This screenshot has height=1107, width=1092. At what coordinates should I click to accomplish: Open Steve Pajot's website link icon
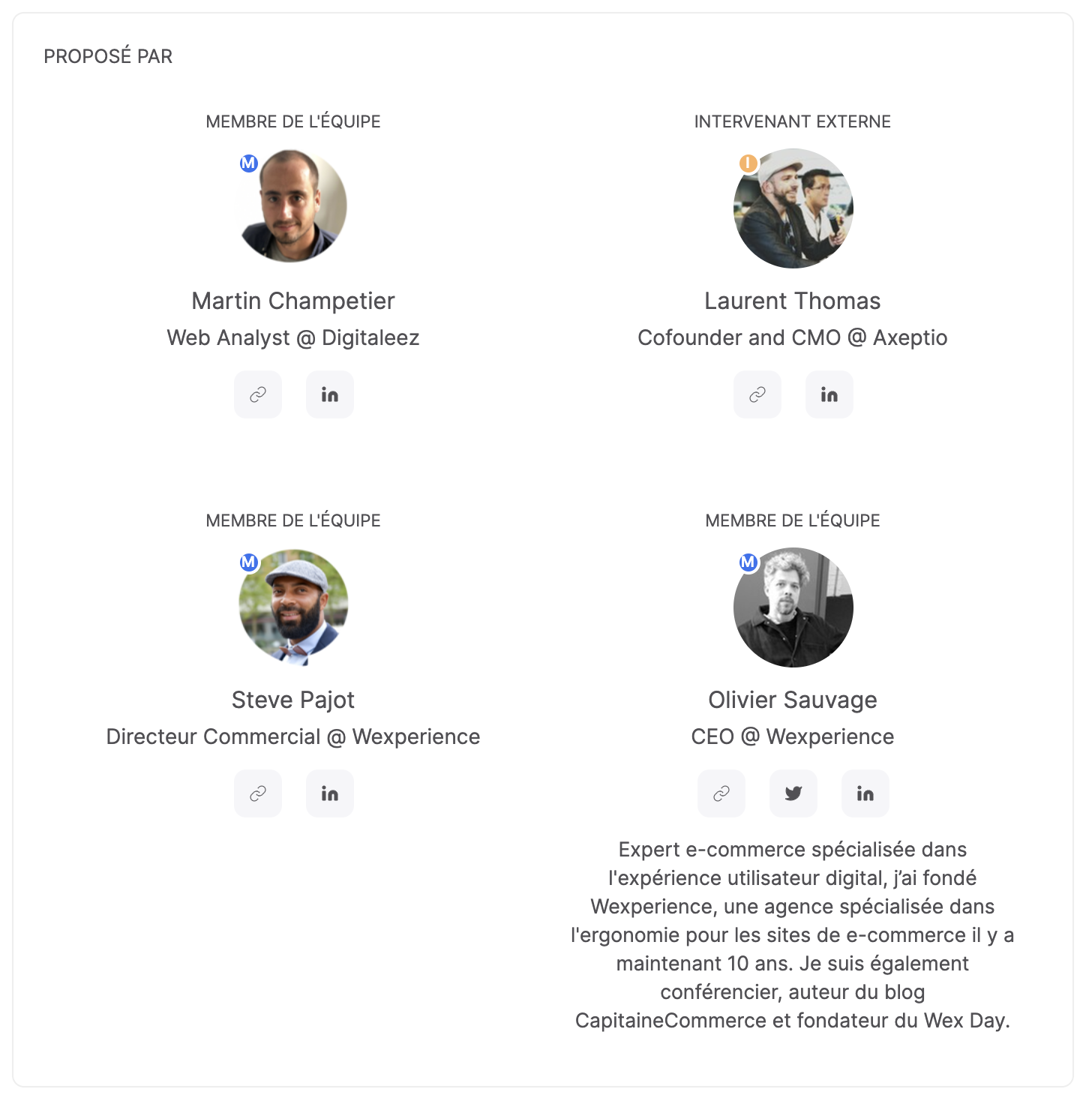[258, 793]
